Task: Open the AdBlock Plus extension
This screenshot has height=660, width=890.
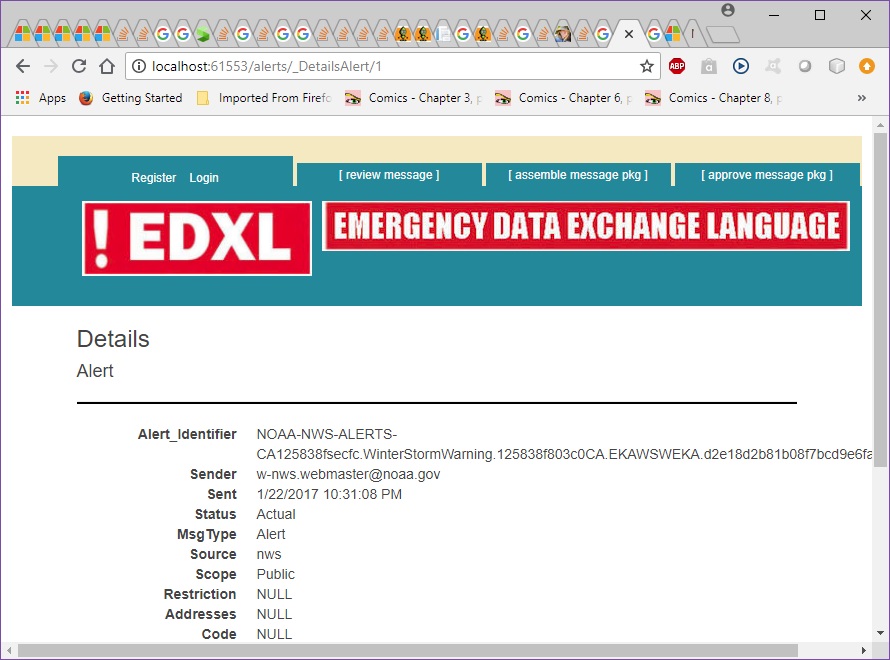Action: [677, 66]
